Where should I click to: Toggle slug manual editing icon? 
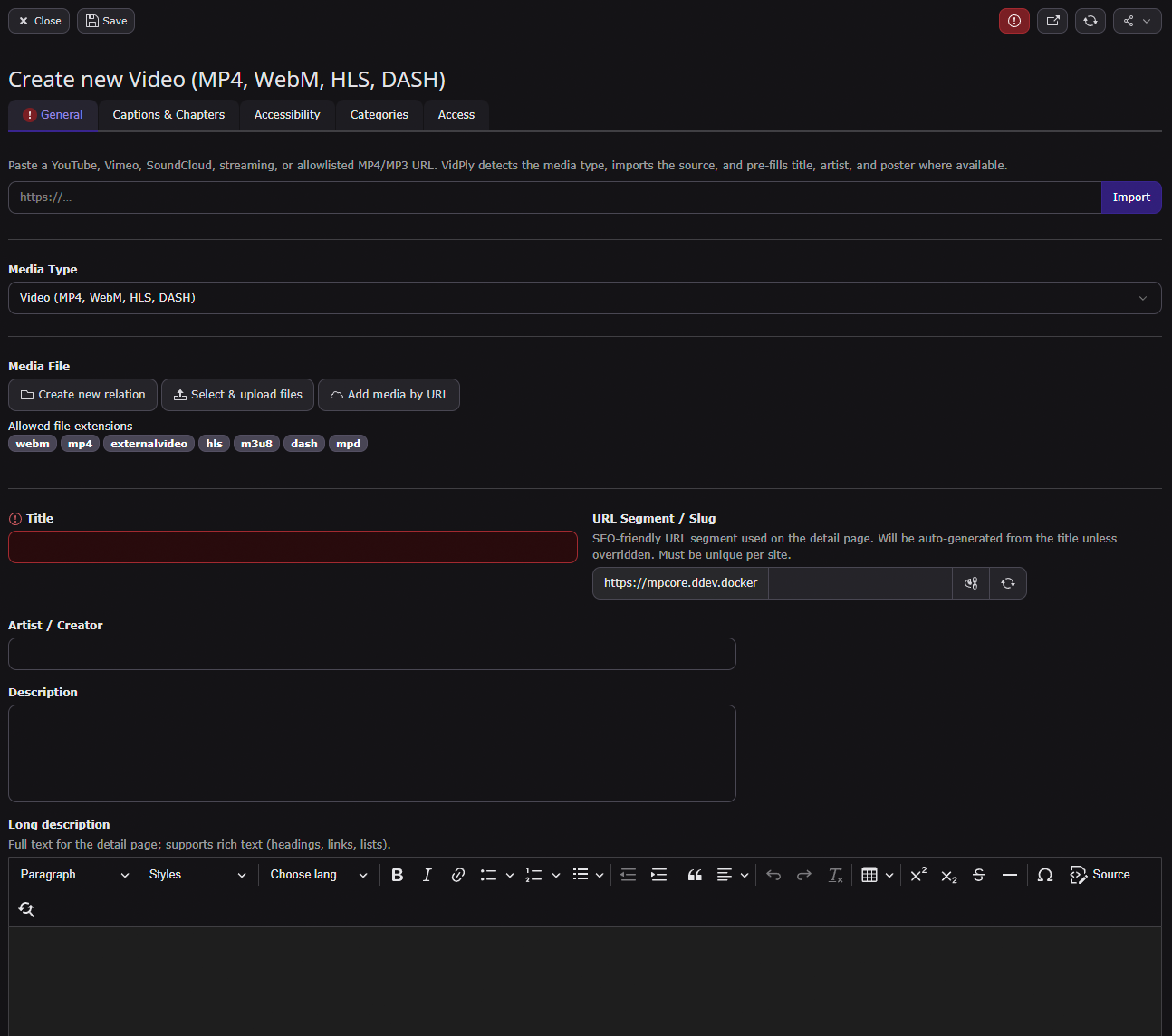pos(971,583)
